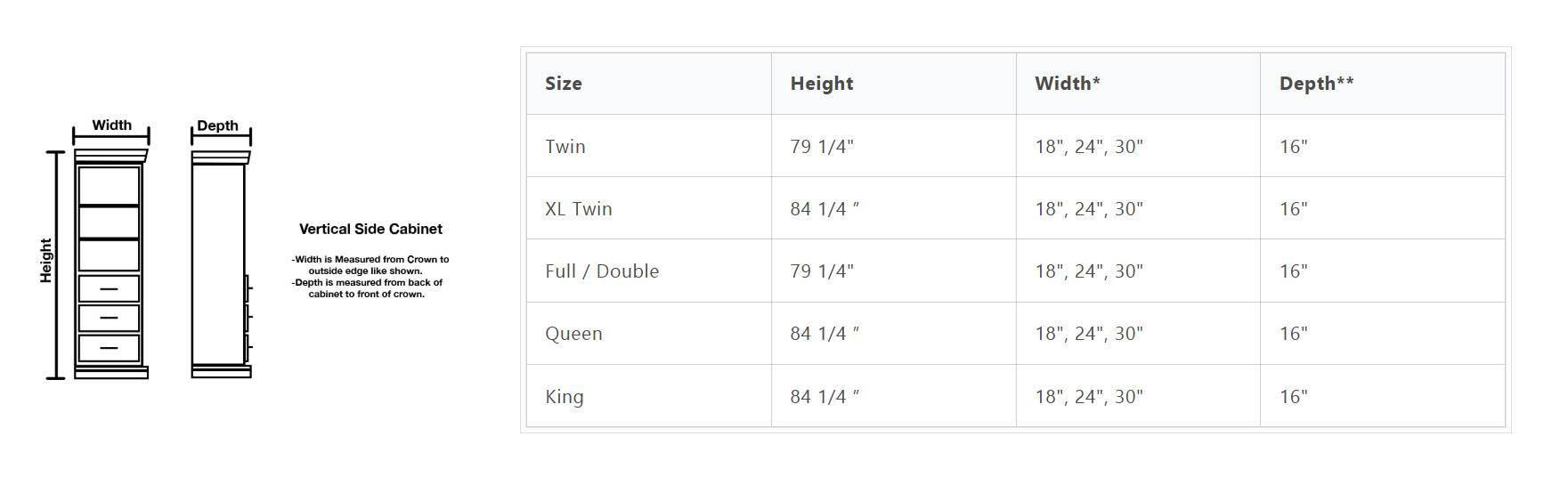Select the Height column header
Image resolution: width=1568 pixels, height=485 pixels.
pos(822,84)
